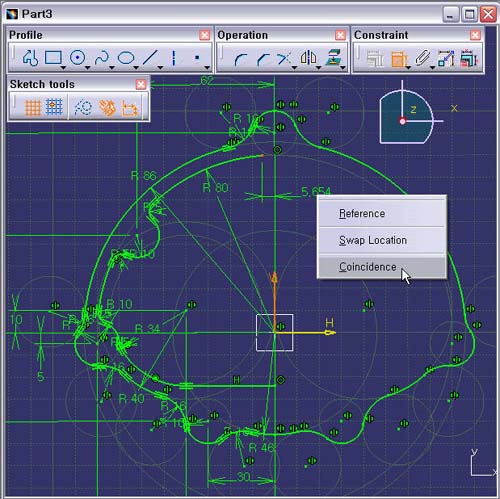Image resolution: width=500 pixels, height=499 pixels.
Task: Expand the Rectangle tool dropdown arrow
Action: coord(63,67)
